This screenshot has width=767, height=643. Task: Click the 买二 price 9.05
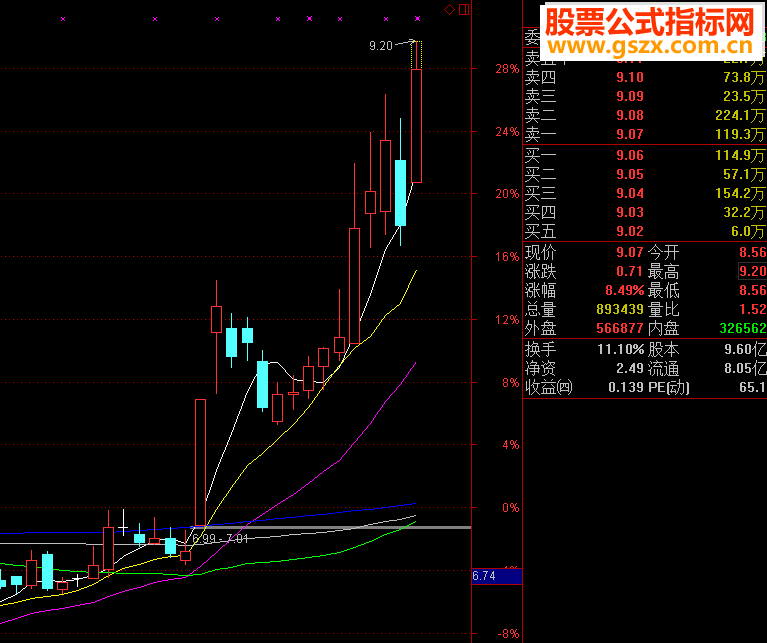630,175
